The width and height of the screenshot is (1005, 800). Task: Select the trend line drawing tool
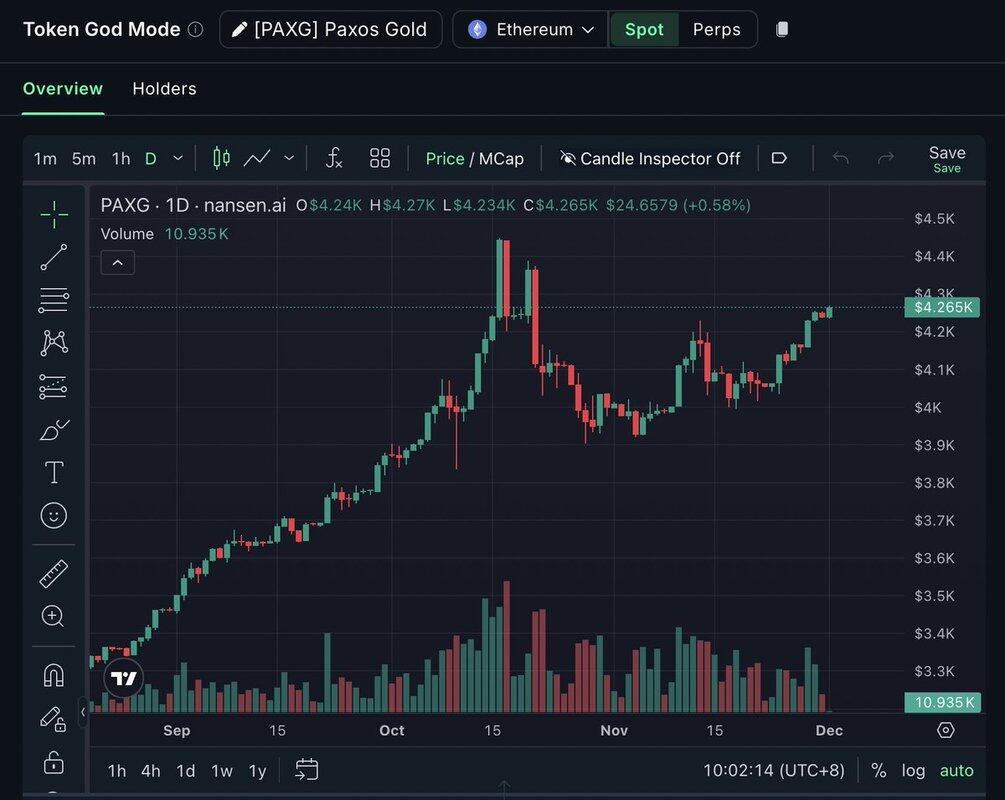coord(54,257)
